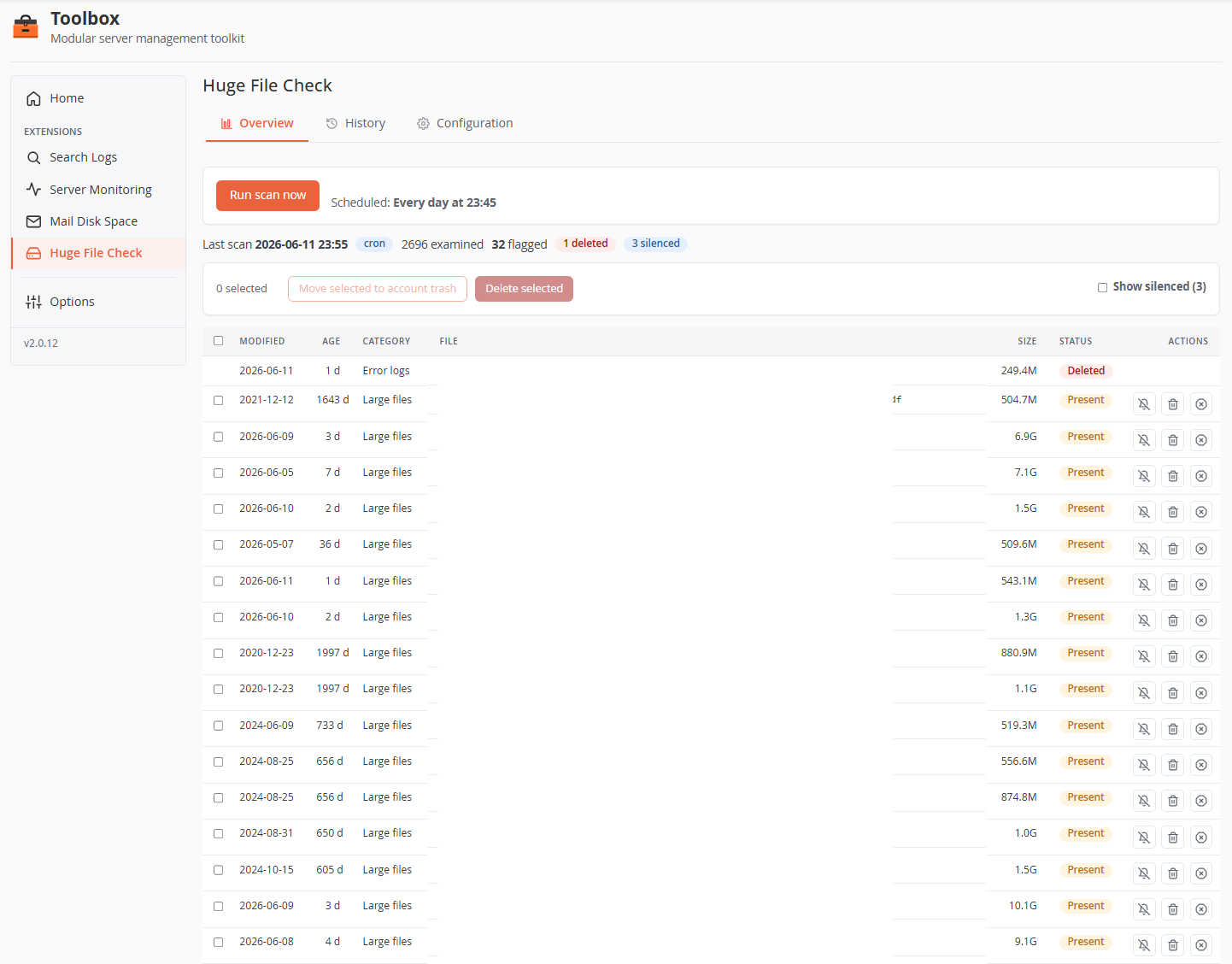
Task: Check the row modified 2024-08-31
Action: (x=219, y=833)
